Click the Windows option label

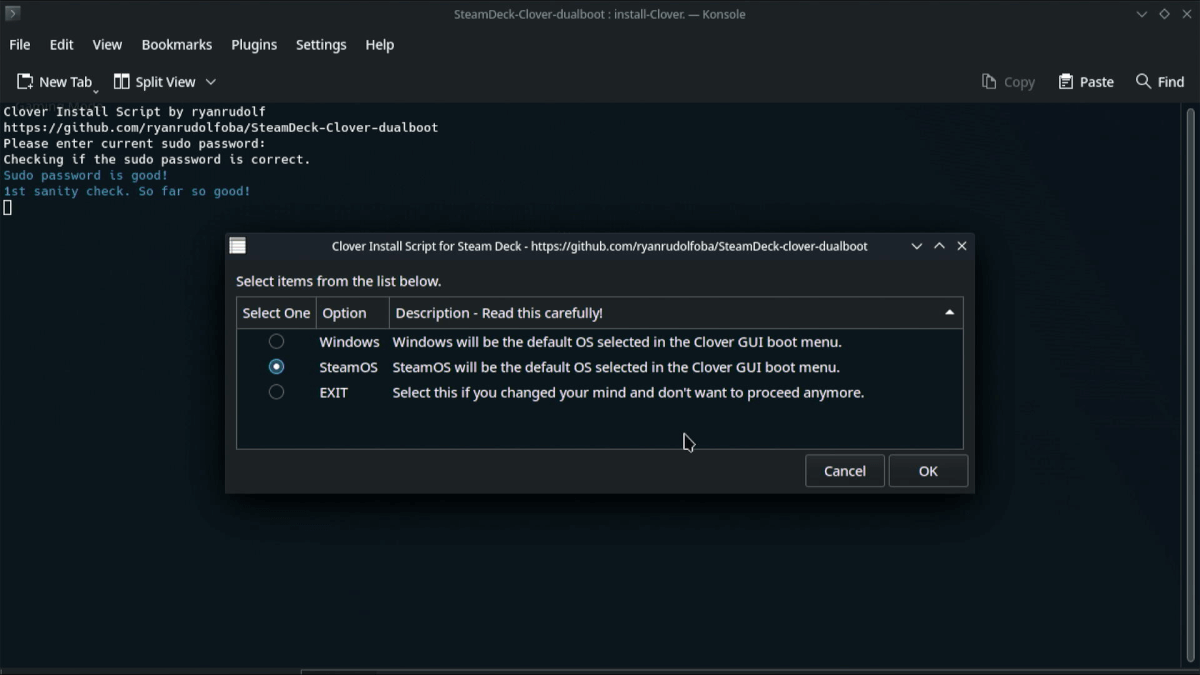349,342
